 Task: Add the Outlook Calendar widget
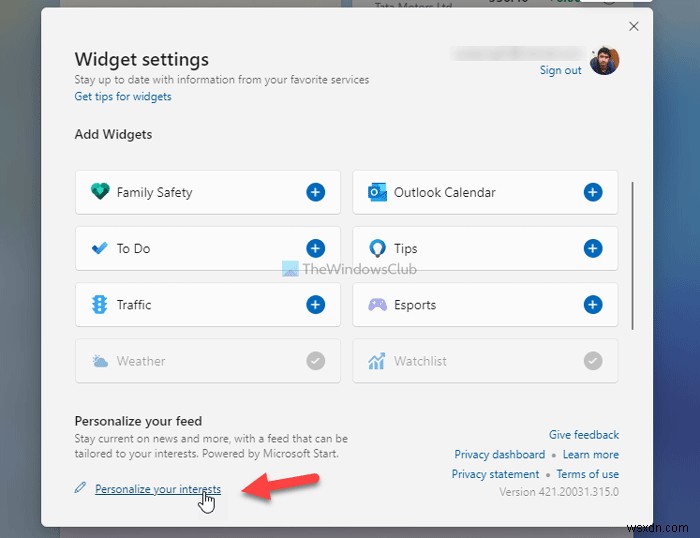(593, 192)
